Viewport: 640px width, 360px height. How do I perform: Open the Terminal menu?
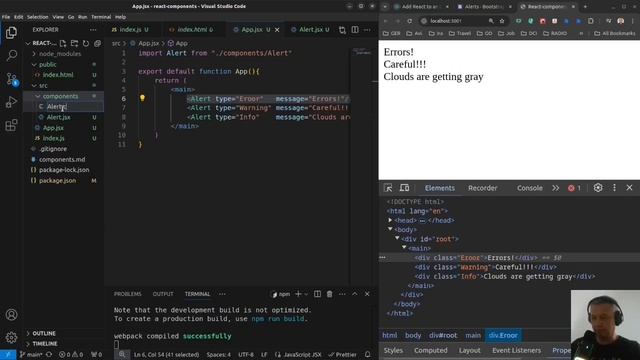click(101, 17)
